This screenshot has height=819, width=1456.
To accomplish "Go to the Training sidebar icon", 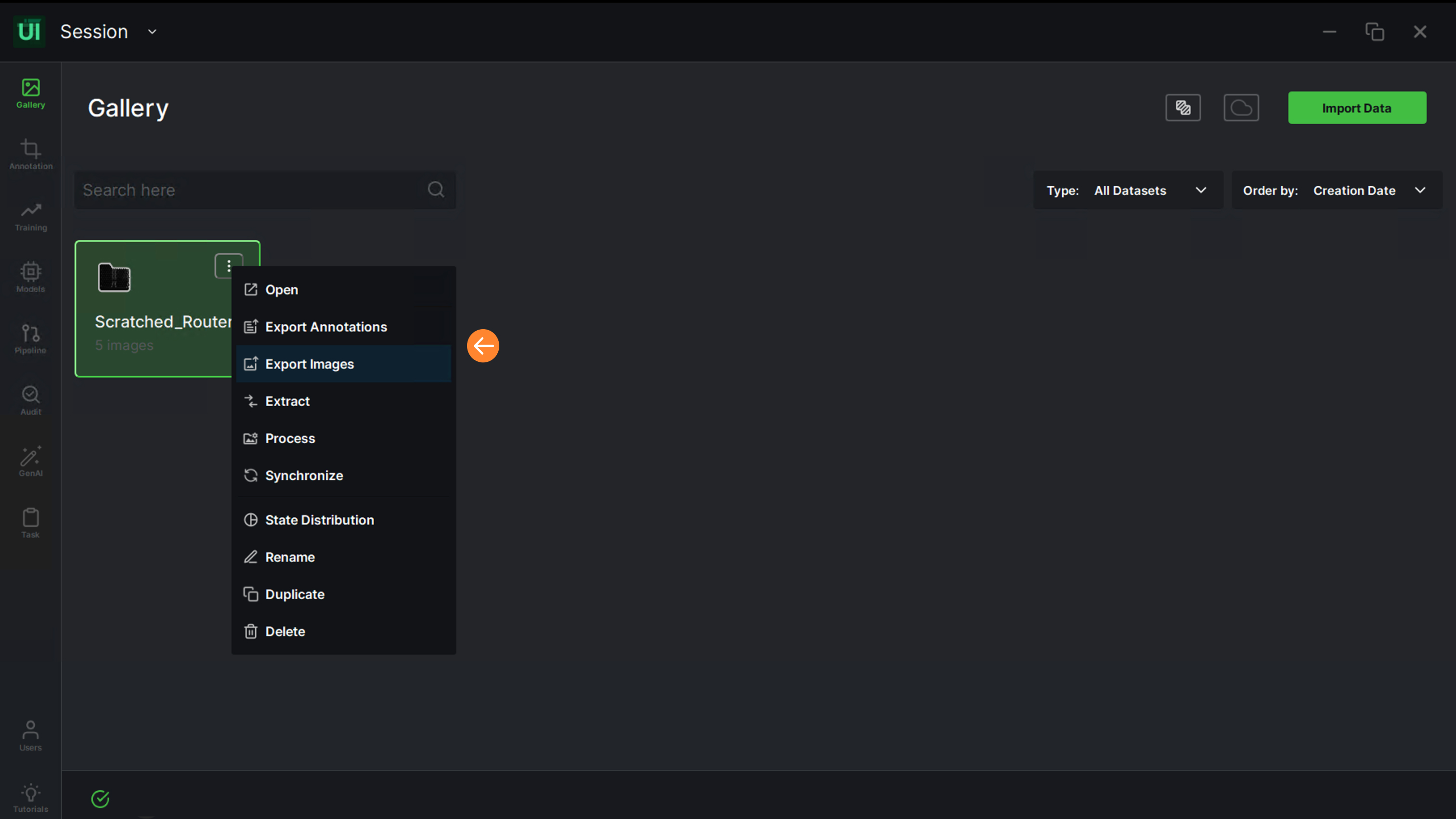I will pyautogui.click(x=30, y=217).
